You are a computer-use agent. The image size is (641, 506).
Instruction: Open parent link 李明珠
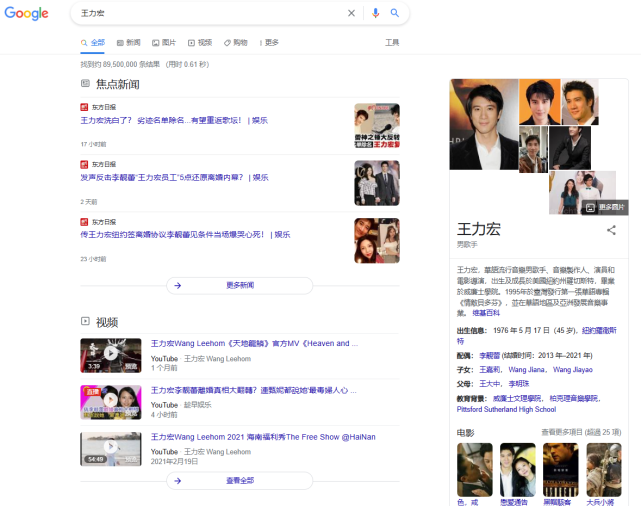[519, 383]
